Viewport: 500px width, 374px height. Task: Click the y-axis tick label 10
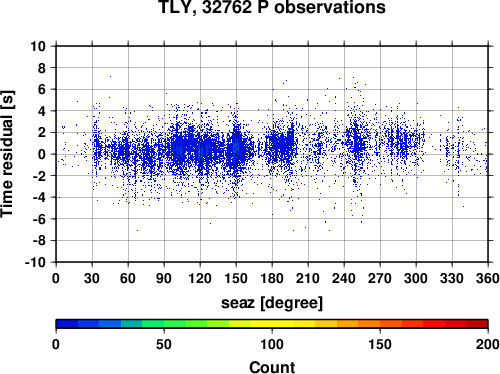pos(38,46)
